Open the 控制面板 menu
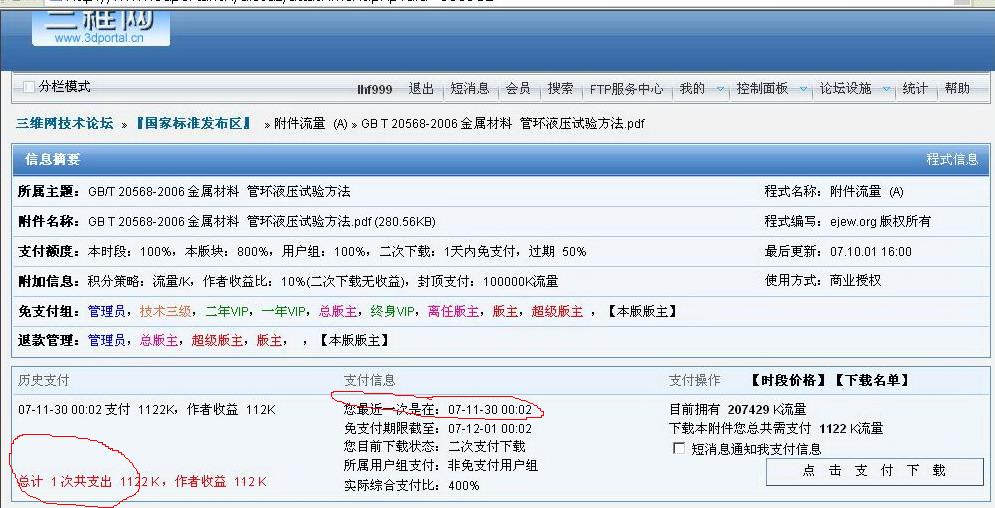This screenshot has height=508, width=995. tap(762, 89)
